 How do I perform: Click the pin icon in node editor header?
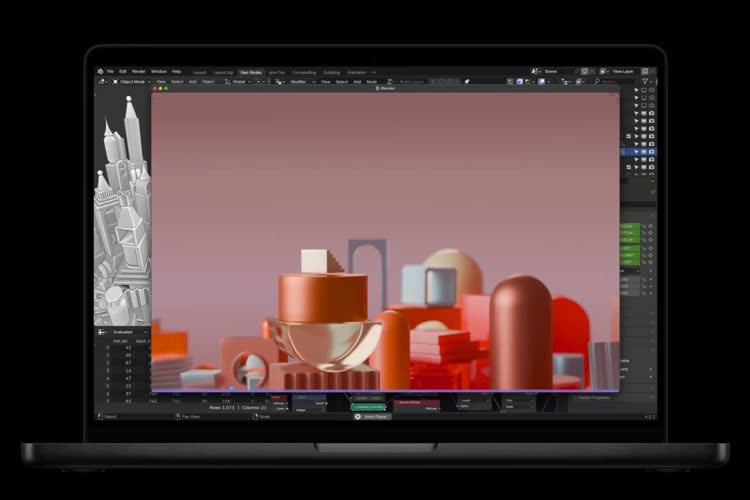click(466, 81)
